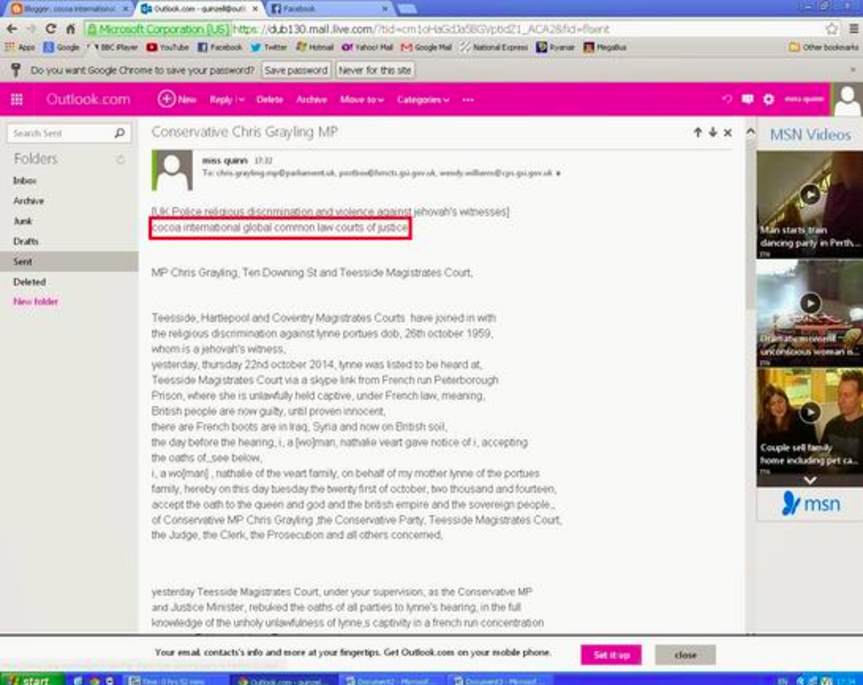Click the Outlook.com logo text

pyautogui.click(x=88, y=100)
